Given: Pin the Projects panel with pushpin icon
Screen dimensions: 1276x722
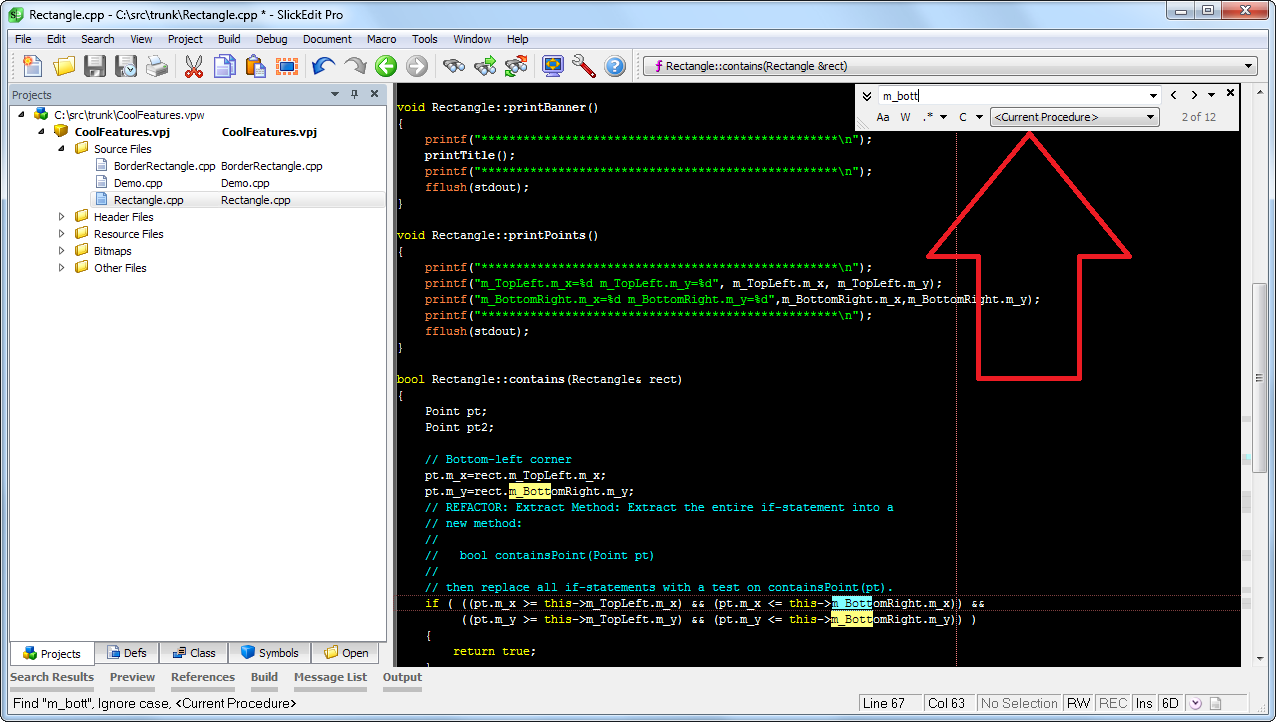Looking at the screenshot, I should click(x=354, y=94).
